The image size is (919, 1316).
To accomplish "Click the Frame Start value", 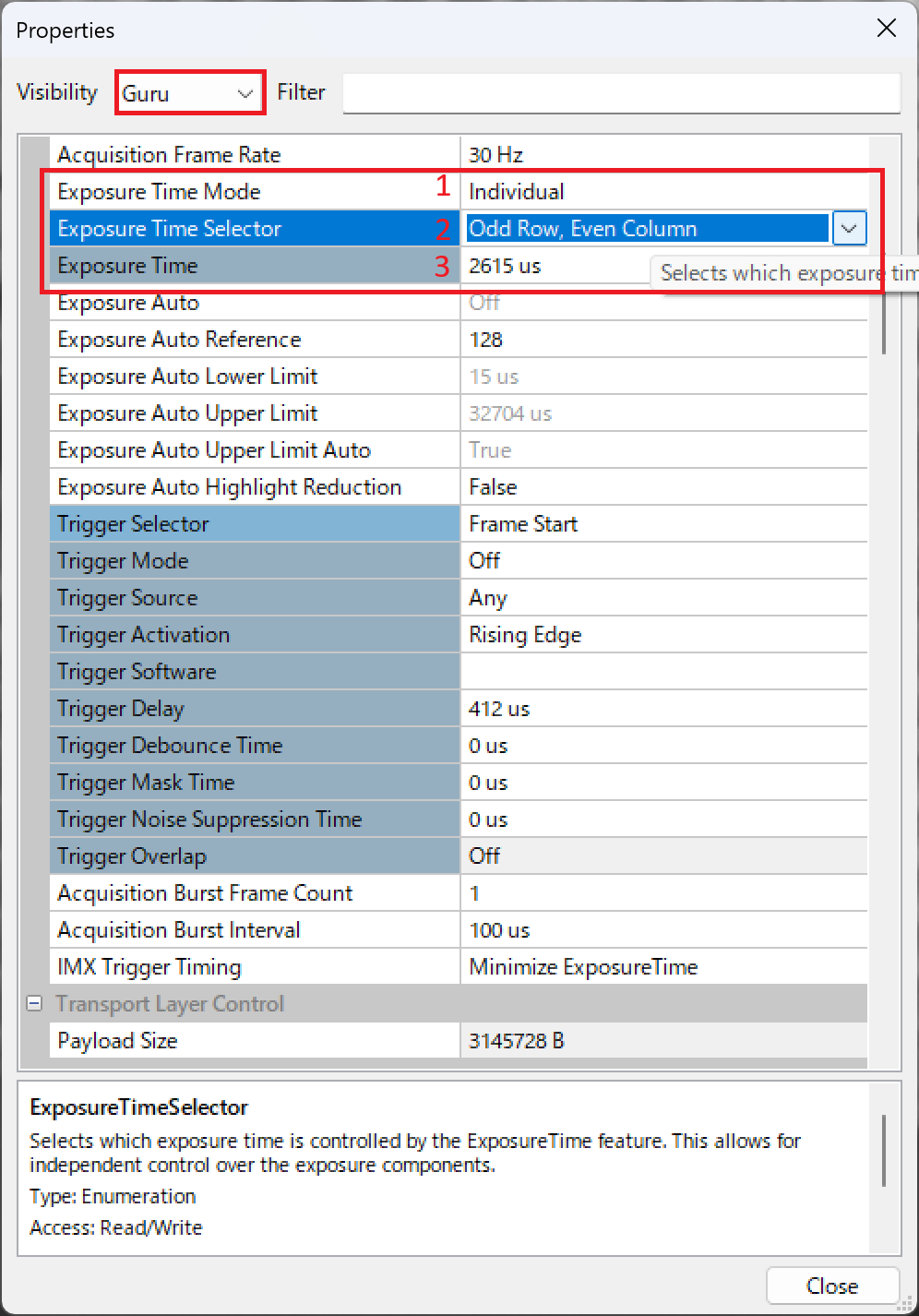I will point(523,523).
